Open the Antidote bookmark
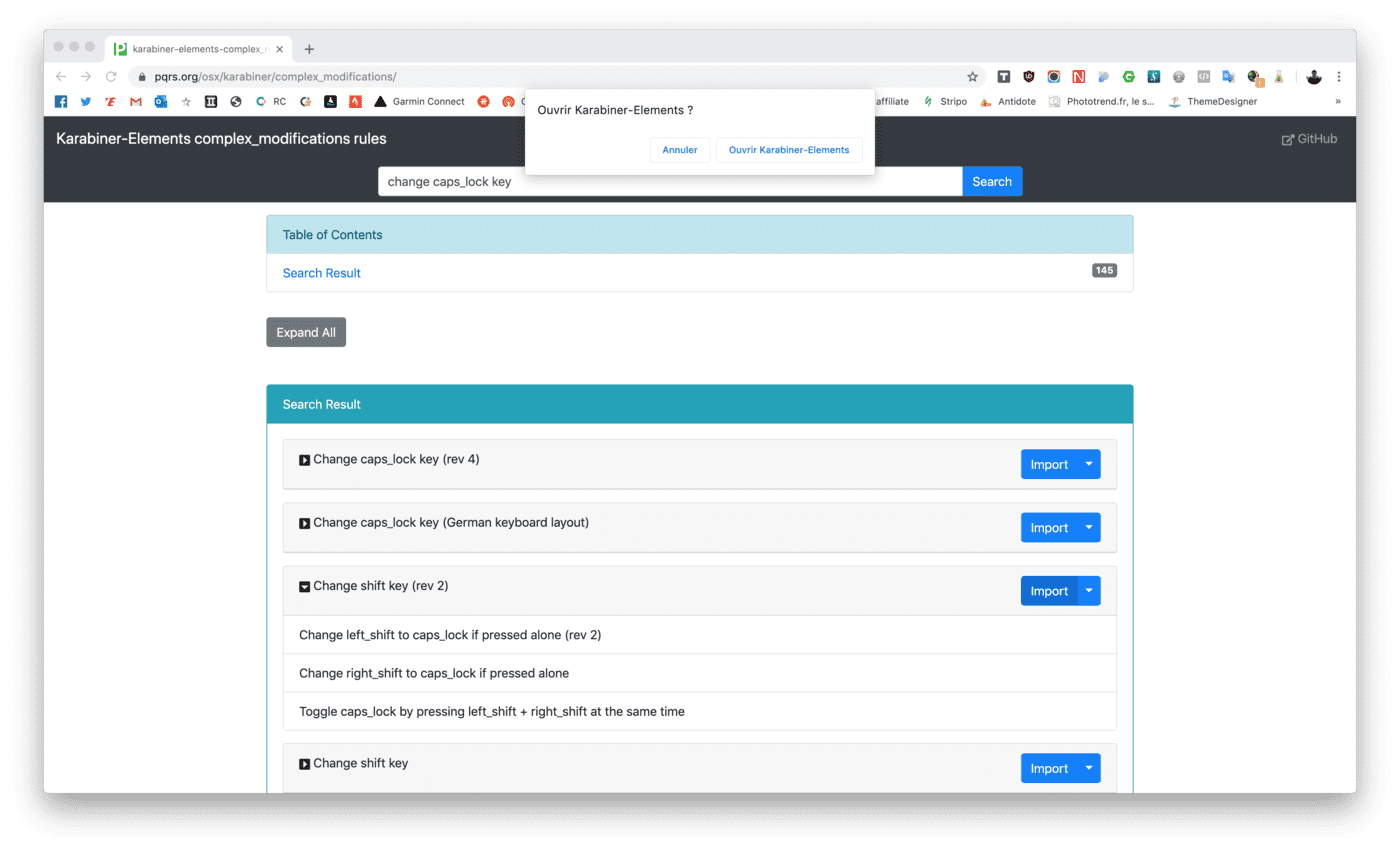Image resolution: width=1400 pixels, height=851 pixels. [1008, 101]
